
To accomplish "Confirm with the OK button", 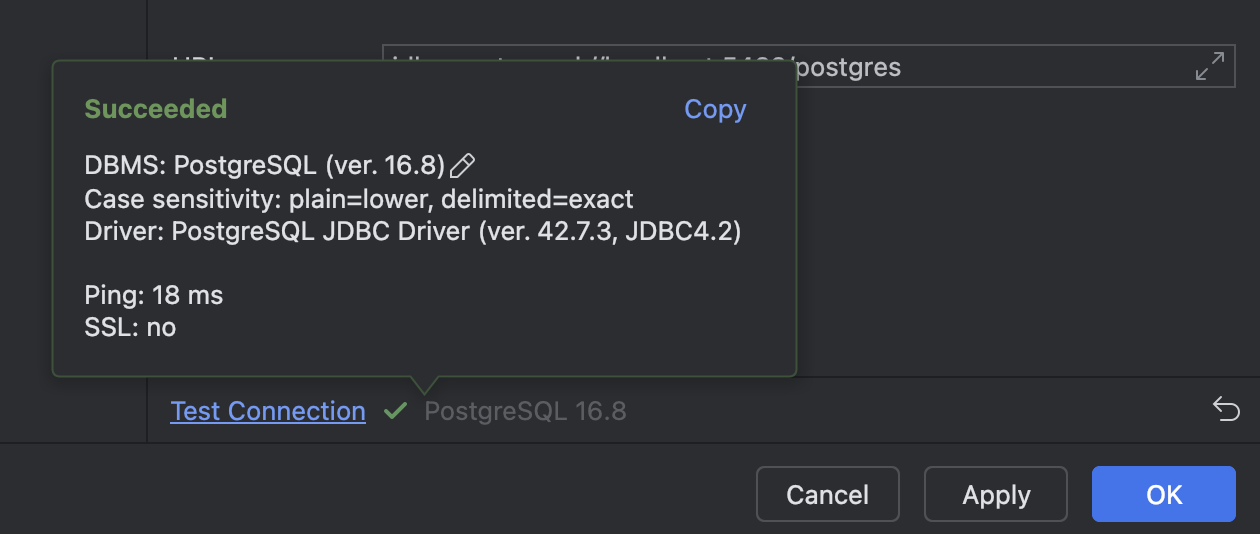I will (1164, 494).
